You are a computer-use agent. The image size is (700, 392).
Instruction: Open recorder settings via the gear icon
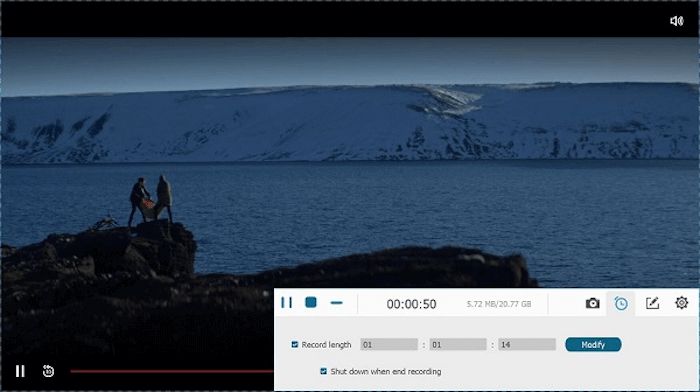[681, 303]
